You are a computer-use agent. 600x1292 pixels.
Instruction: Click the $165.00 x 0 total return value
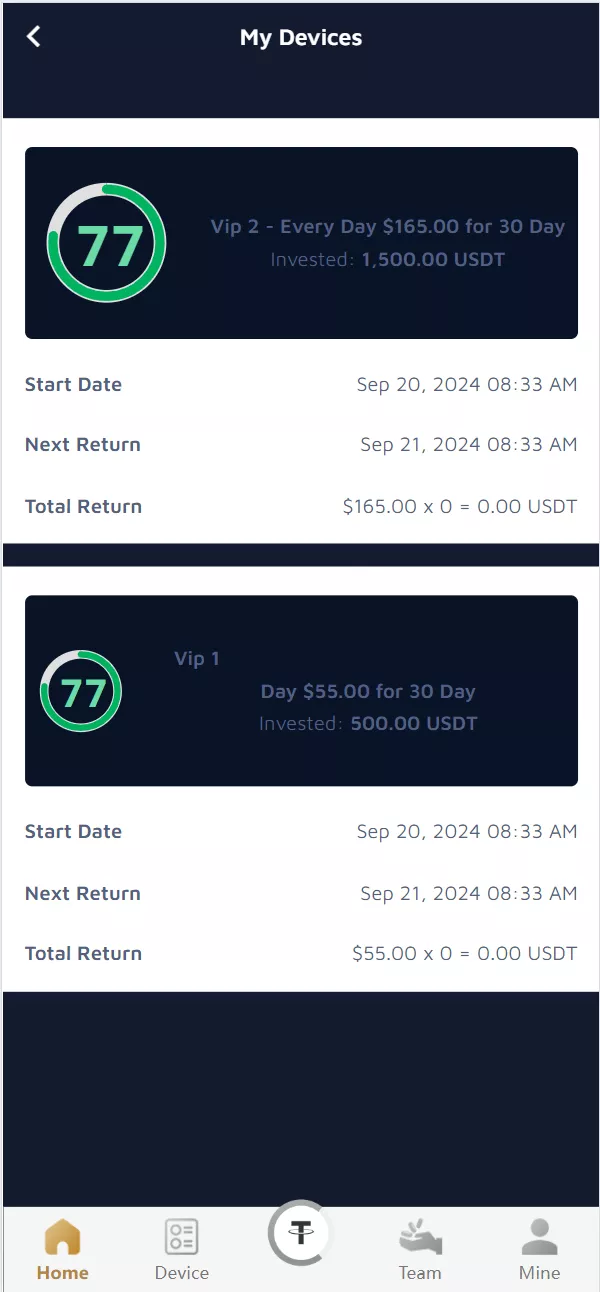(x=459, y=506)
